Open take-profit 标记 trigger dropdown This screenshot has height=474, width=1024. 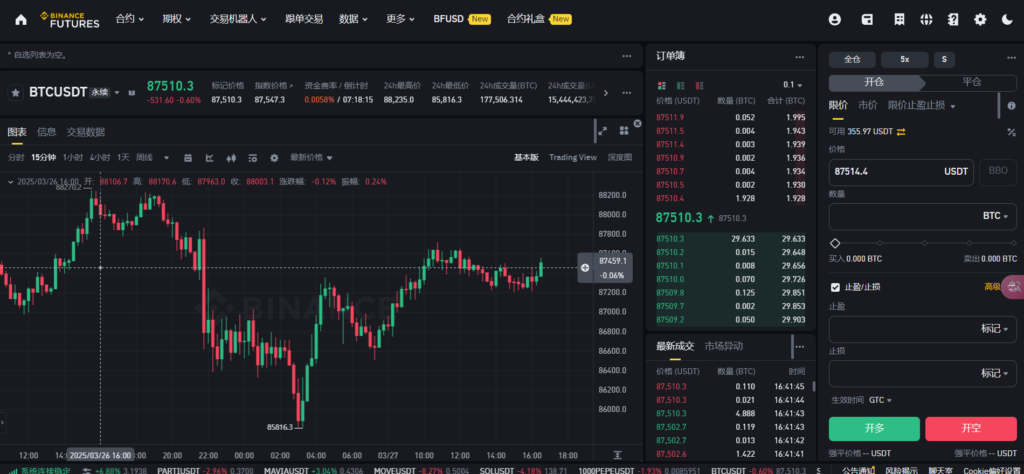click(x=995, y=328)
